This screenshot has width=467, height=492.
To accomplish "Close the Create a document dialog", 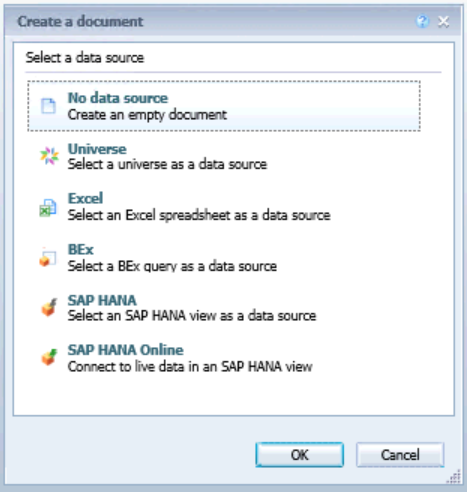I will pos(444,22).
